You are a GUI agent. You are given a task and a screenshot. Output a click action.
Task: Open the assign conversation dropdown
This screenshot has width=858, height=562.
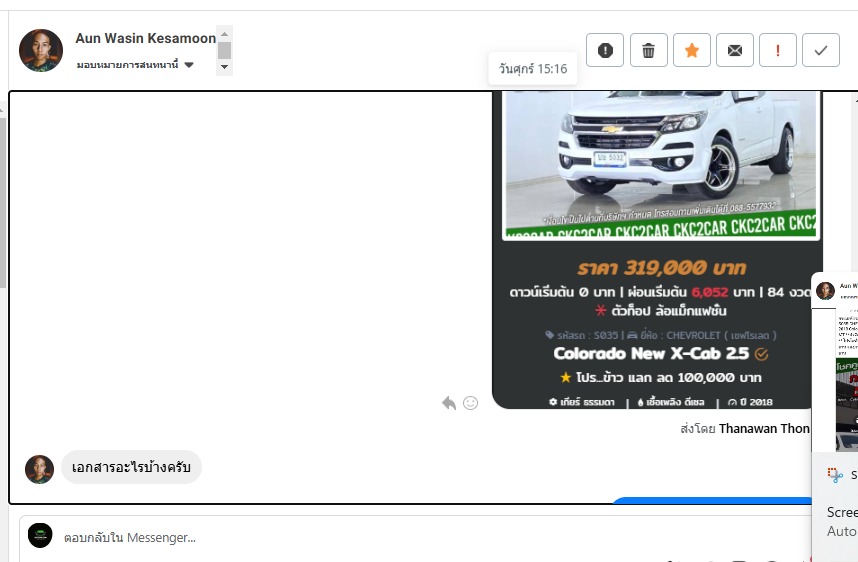coord(135,65)
